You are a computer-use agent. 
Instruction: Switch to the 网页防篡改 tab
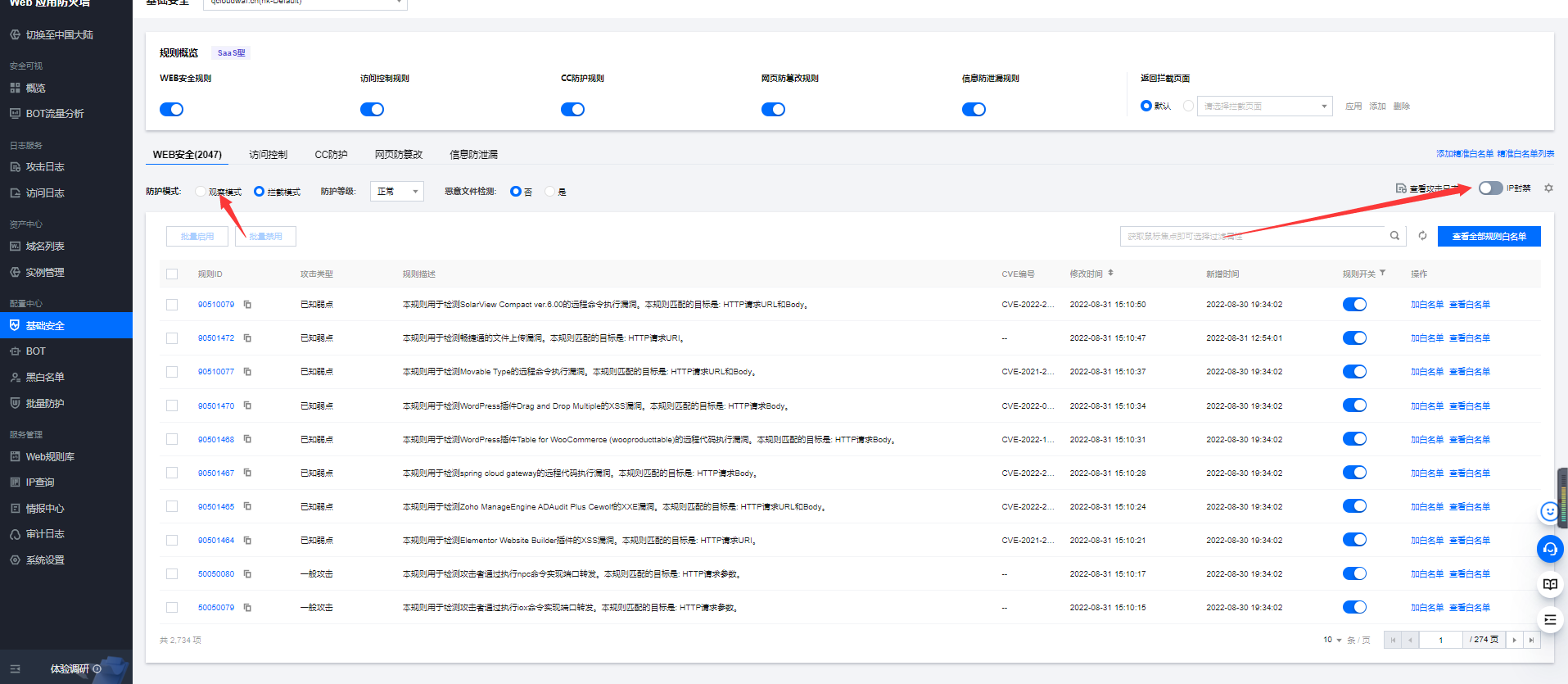399,155
